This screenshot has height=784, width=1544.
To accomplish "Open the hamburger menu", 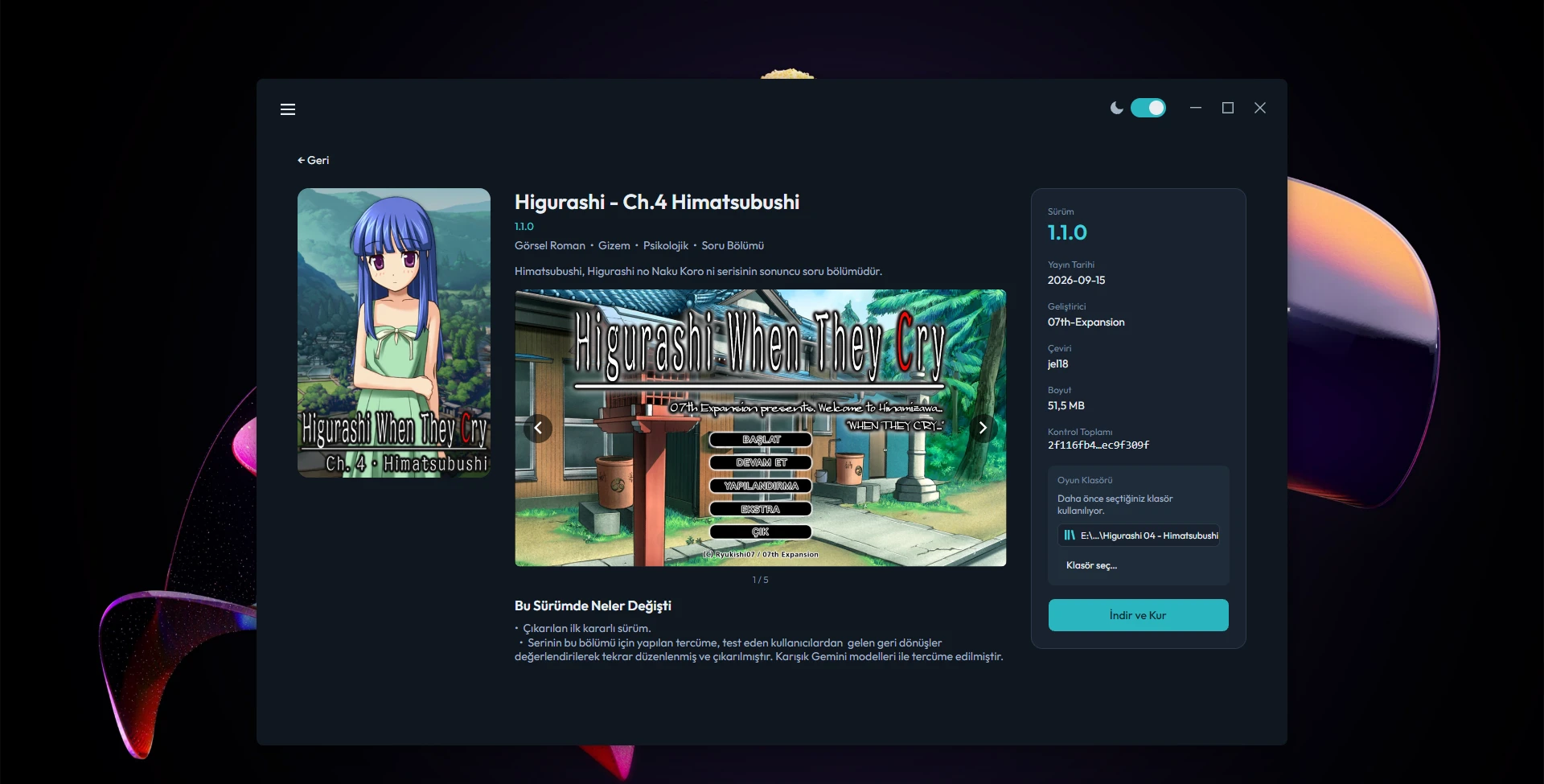I will point(288,109).
